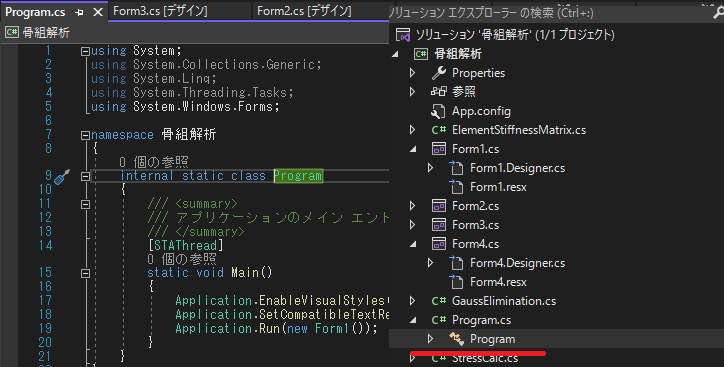Click the Form4.Designer.cs file icon

click(456, 263)
